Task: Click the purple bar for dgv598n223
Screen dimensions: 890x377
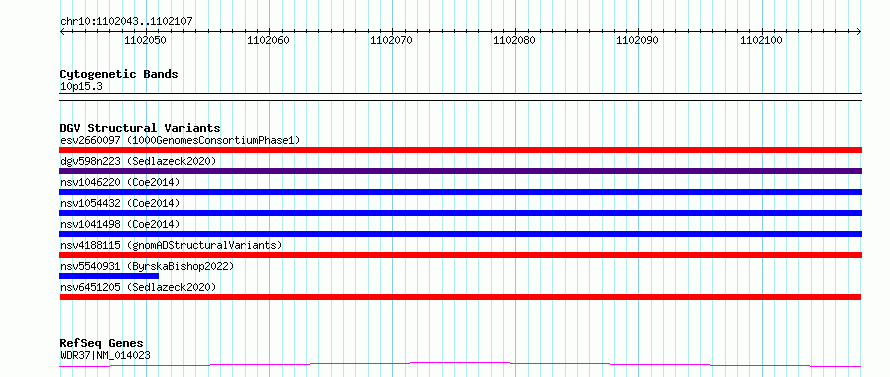Action: click(x=460, y=171)
